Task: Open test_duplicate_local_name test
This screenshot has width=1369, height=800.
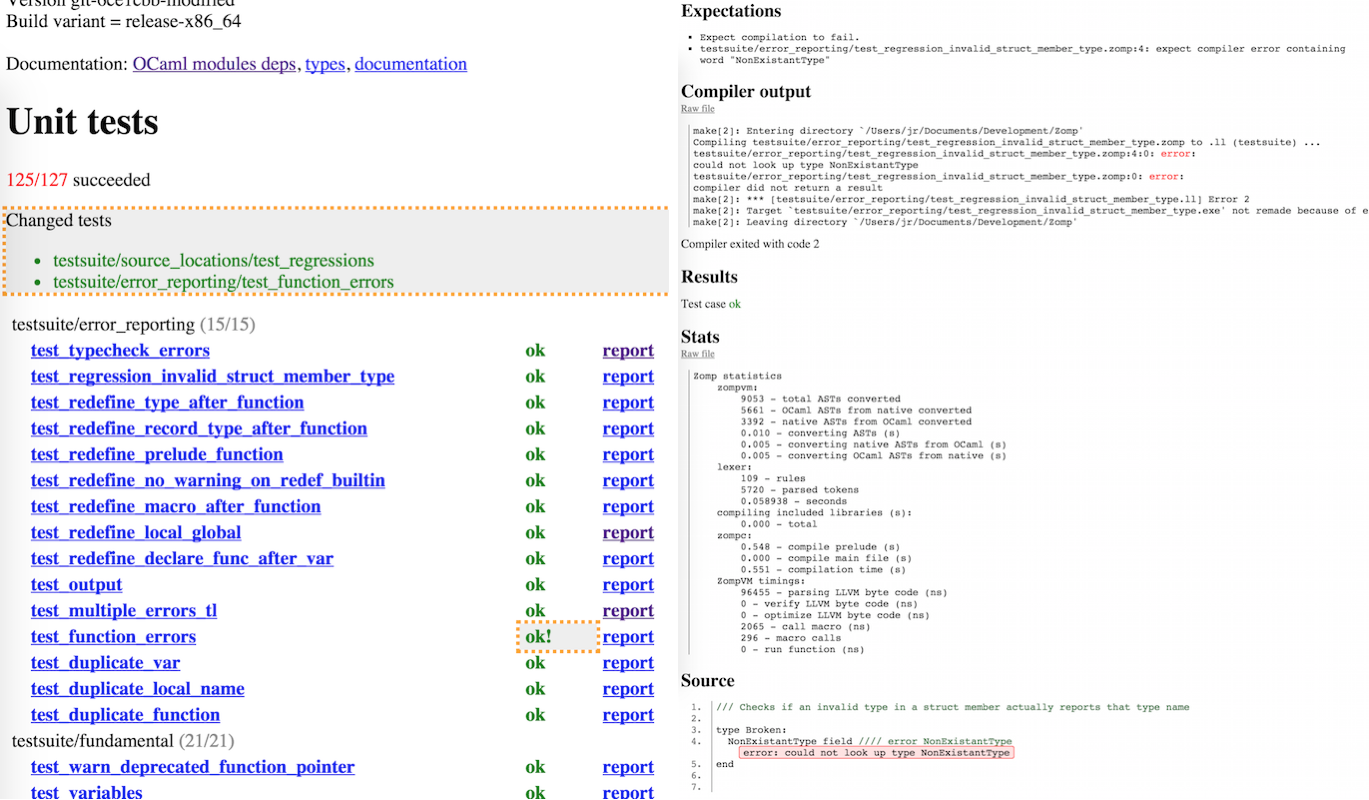Action: point(137,689)
